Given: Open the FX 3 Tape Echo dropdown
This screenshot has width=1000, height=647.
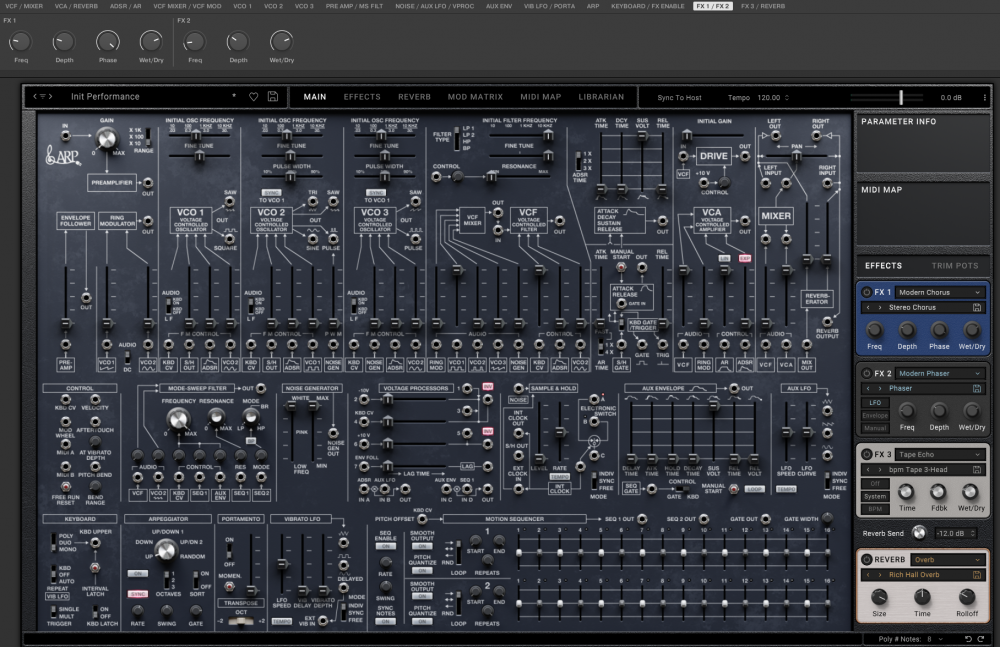Looking at the screenshot, I should pos(940,454).
